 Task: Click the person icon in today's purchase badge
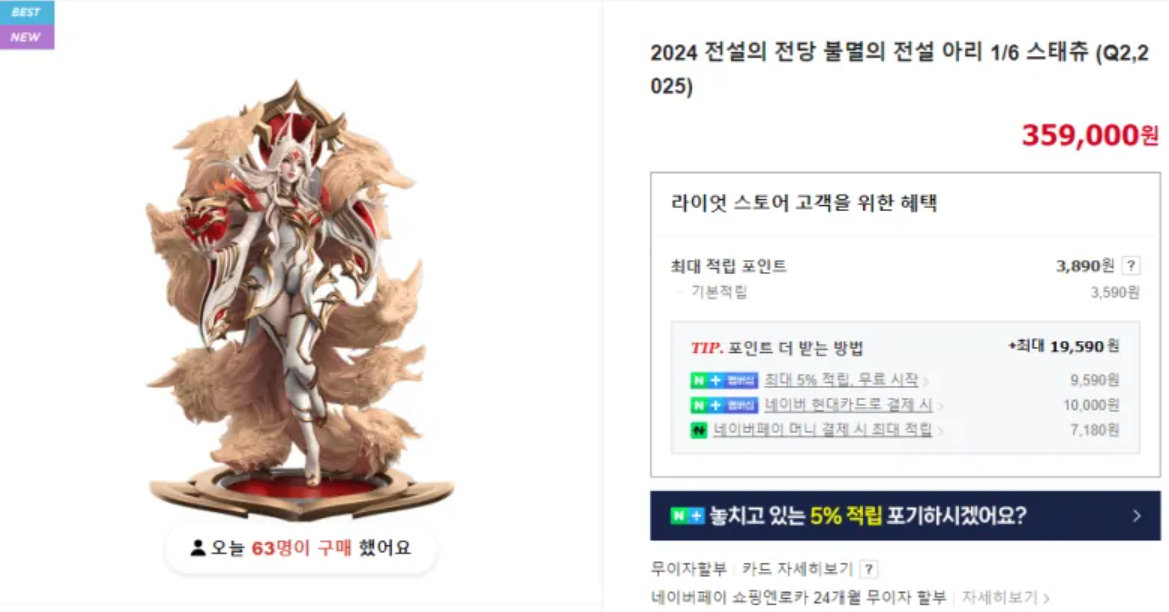coord(198,548)
